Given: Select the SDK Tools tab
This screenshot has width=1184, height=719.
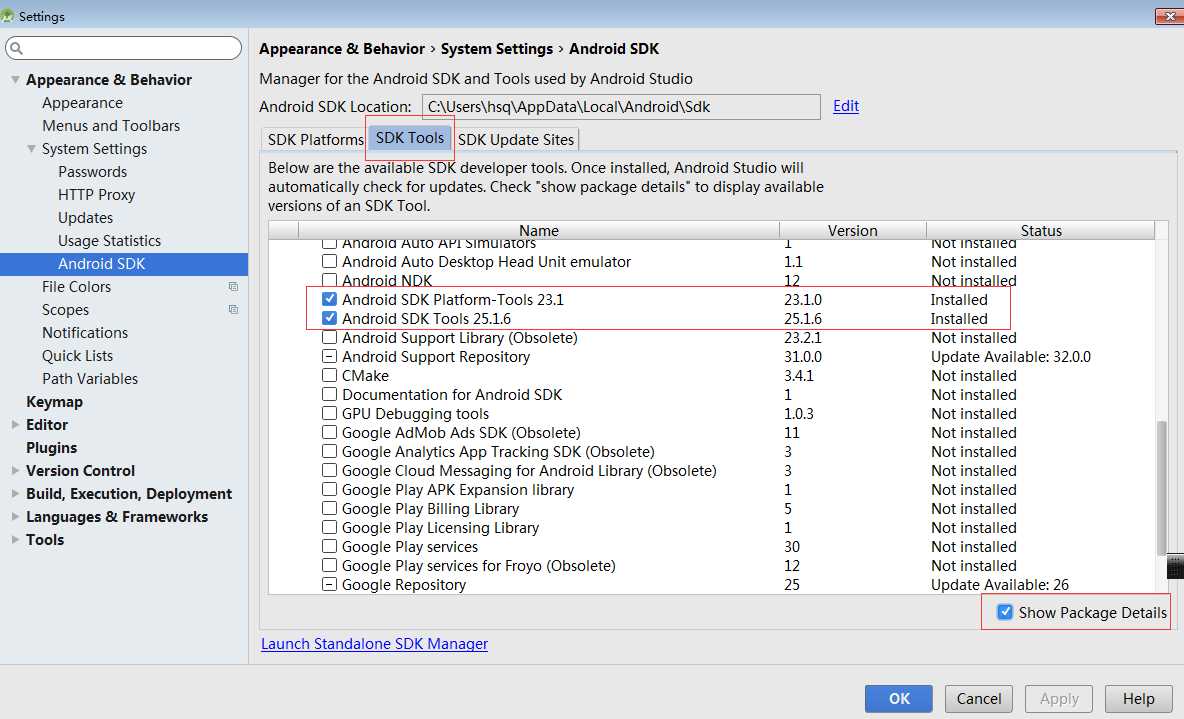Looking at the screenshot, I should (410, 137).
